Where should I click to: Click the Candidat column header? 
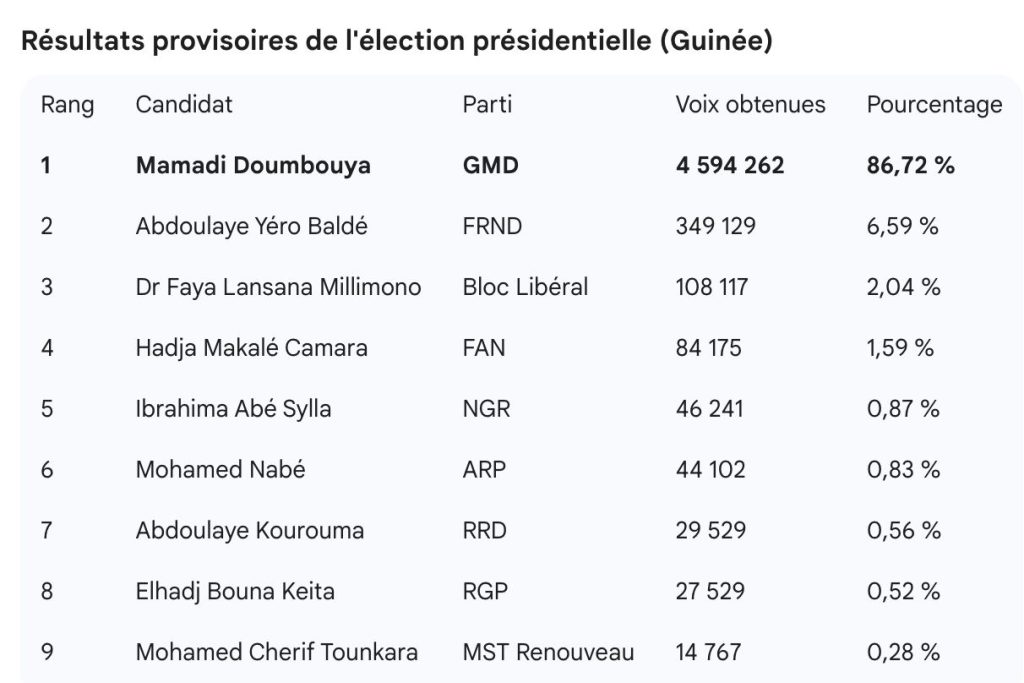coord(184,105)
